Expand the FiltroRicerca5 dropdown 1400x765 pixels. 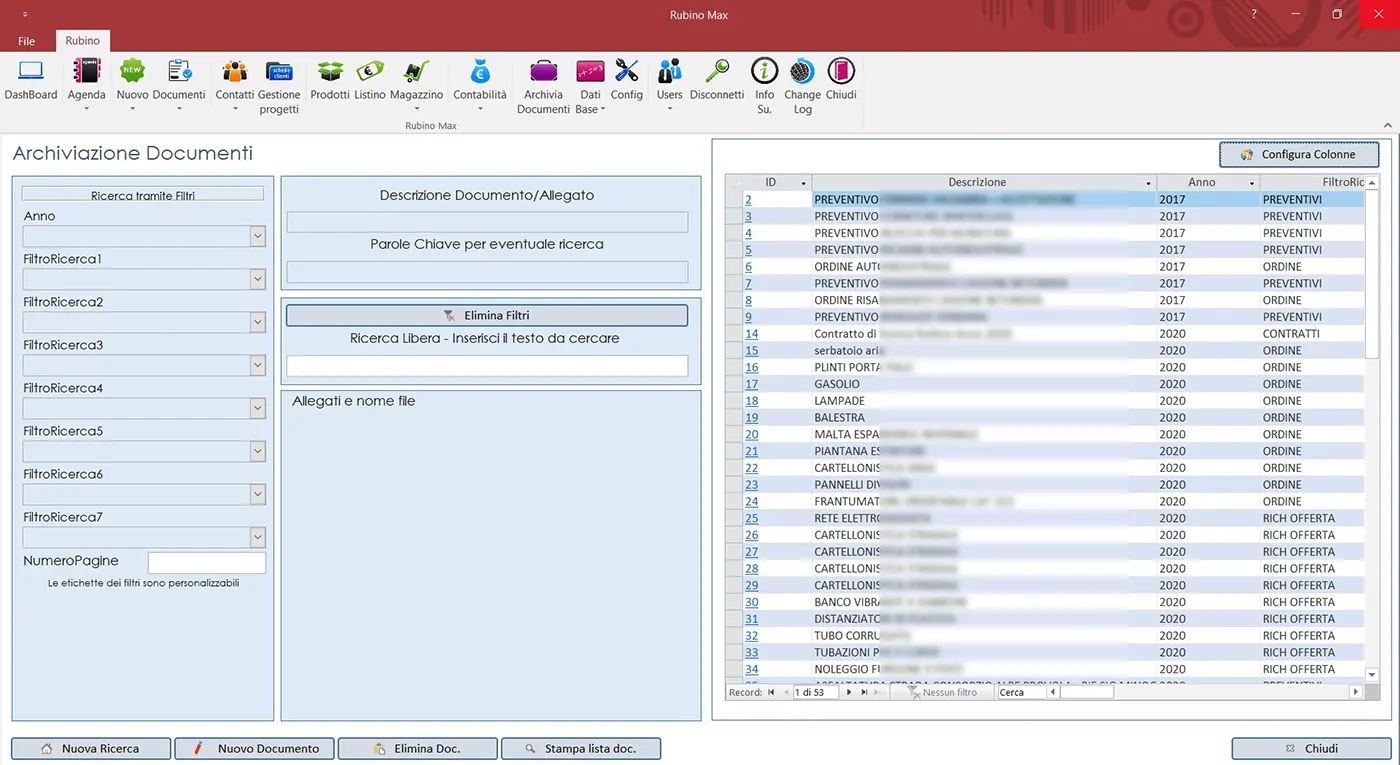[258, 451]
